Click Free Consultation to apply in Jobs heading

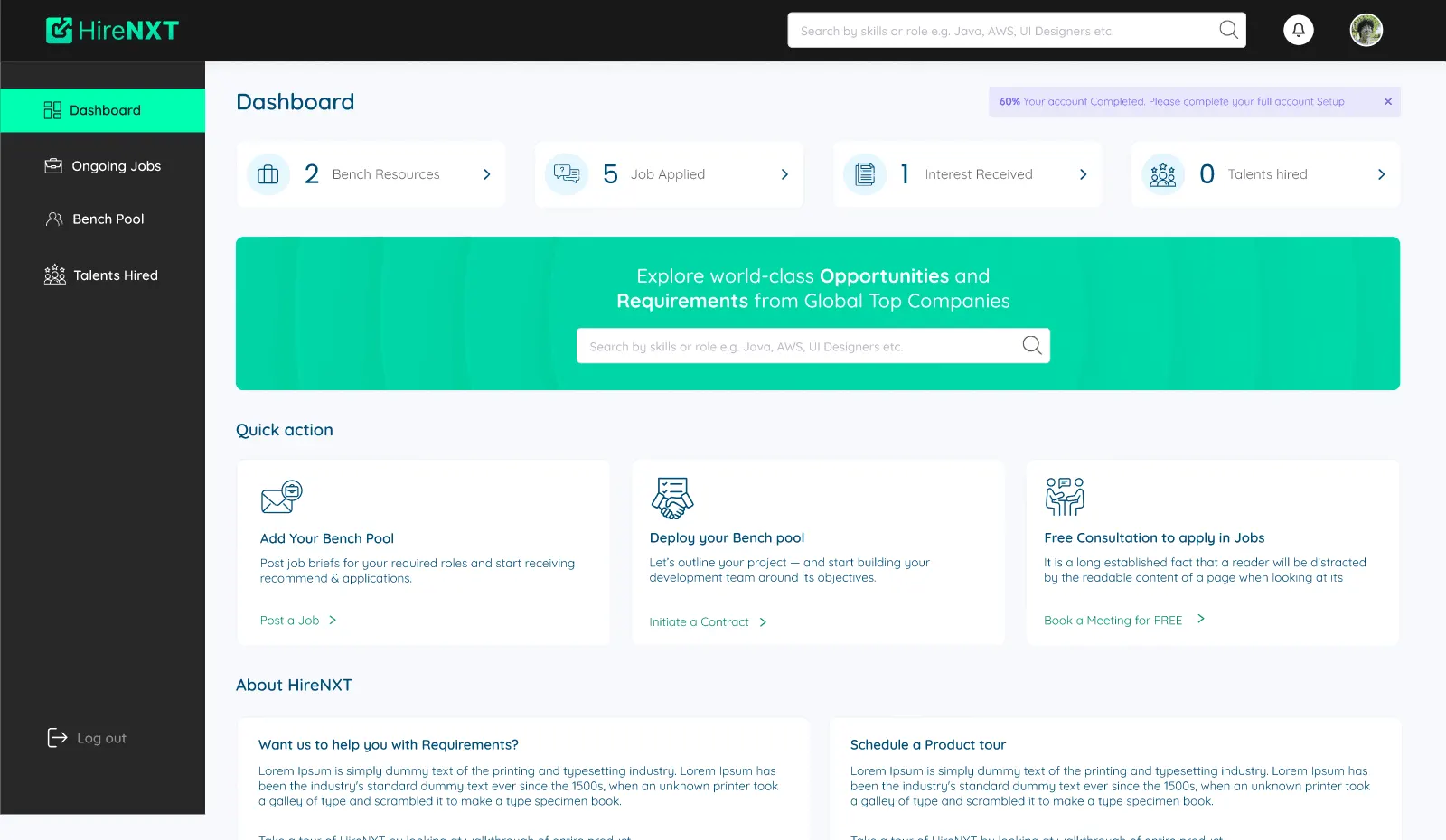1154,537
